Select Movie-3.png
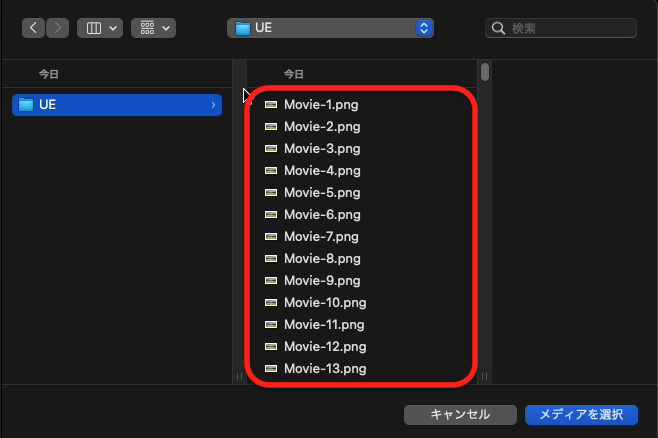Viewport: 658px width, 438px height. pos(322,149)
